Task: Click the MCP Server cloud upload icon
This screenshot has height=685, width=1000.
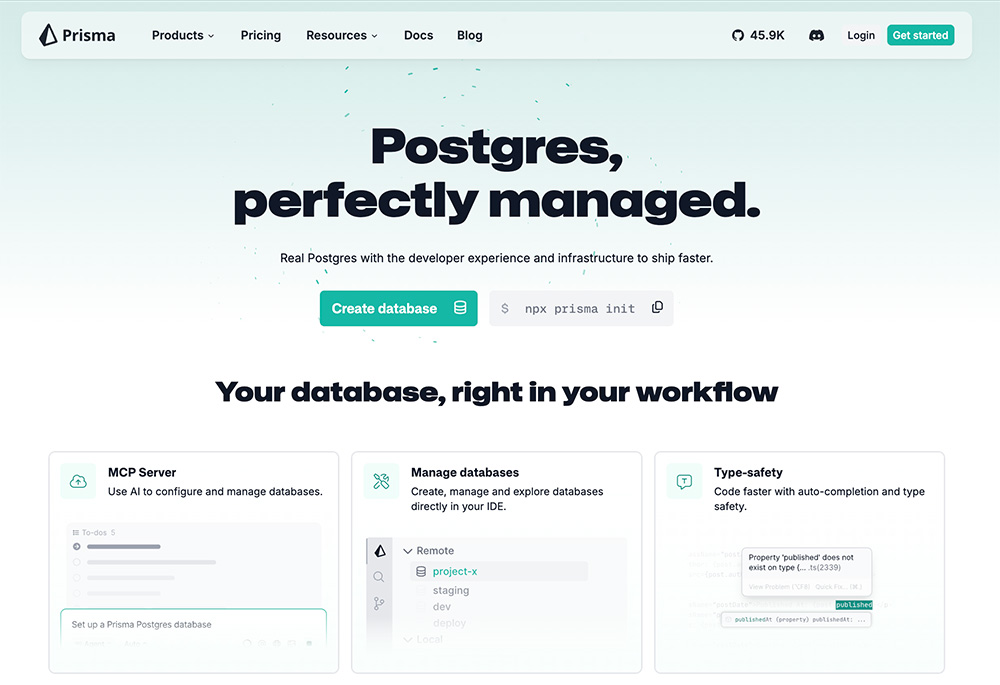Action: [x=78, y=482]
